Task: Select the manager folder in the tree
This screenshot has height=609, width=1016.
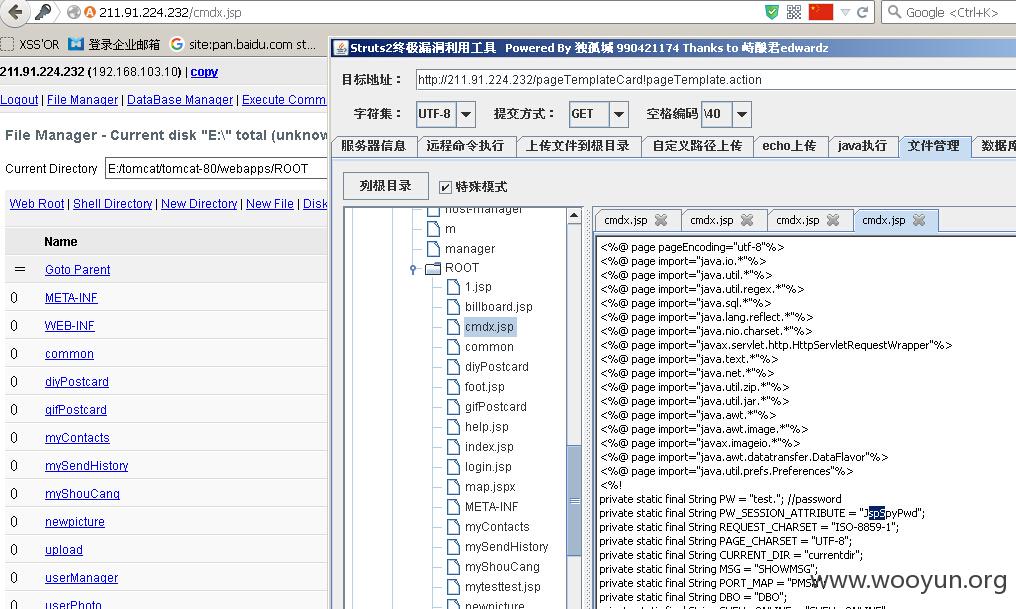Action: pyautogui.click(x=470, y=249)
